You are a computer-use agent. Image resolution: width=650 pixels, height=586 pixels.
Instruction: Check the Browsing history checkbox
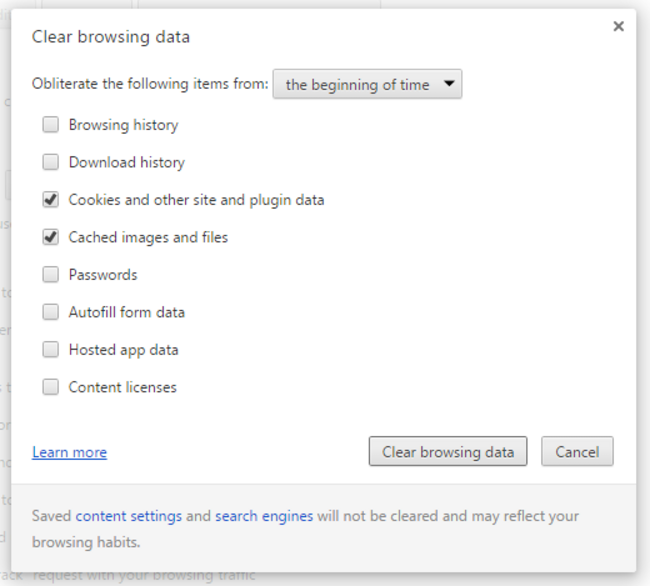click(51, 124)
